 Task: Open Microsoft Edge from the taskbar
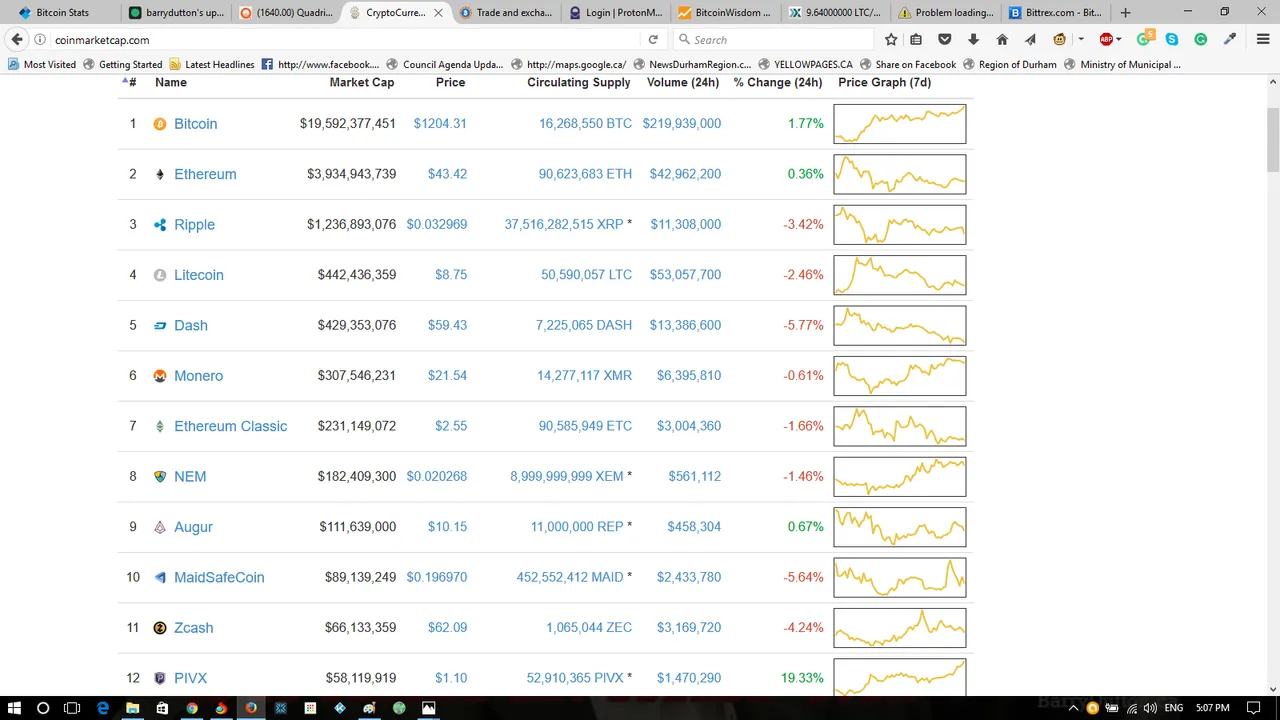103,708
